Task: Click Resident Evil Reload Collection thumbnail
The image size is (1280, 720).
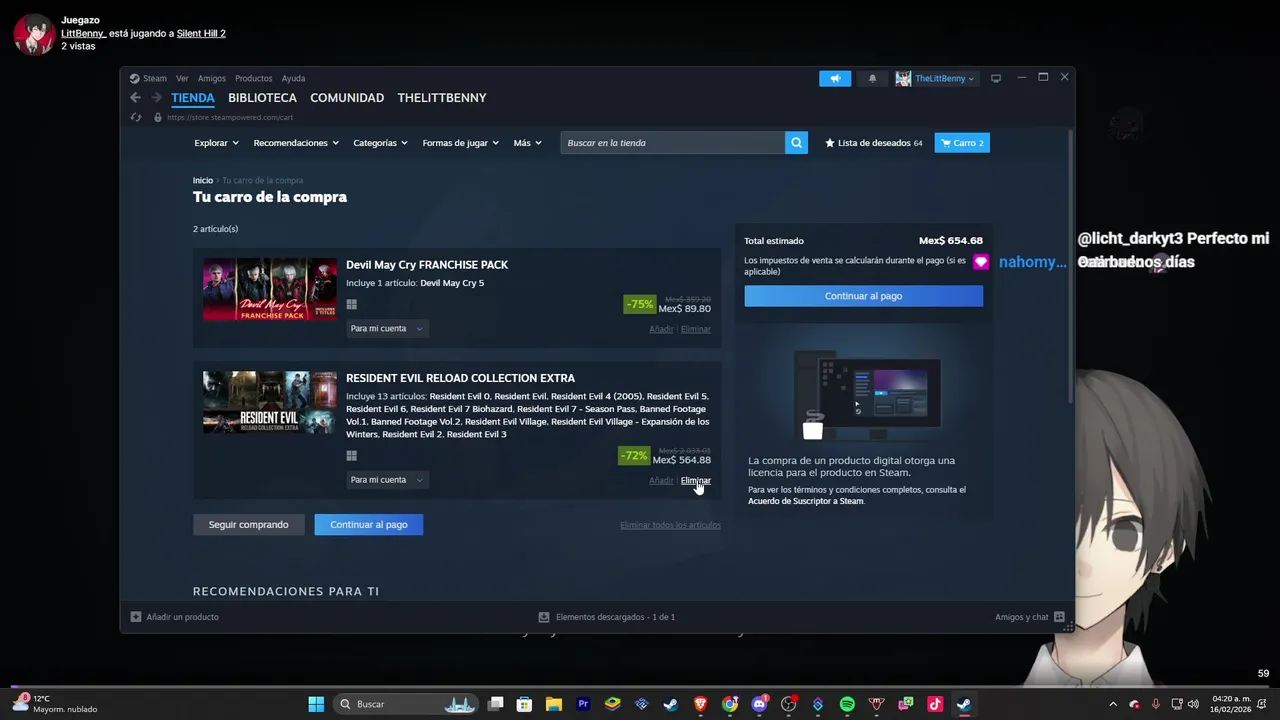Action: point(270,403)
